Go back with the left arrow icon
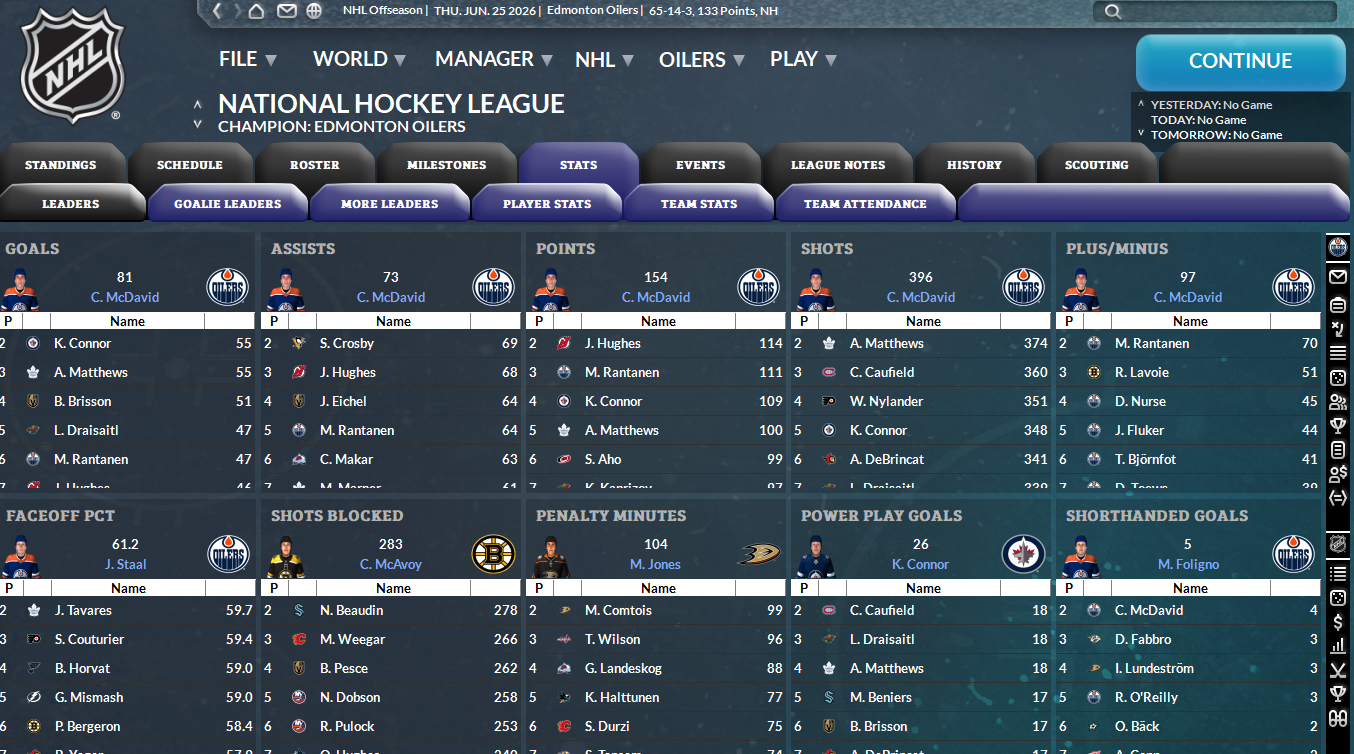 [x=219, y=11]
